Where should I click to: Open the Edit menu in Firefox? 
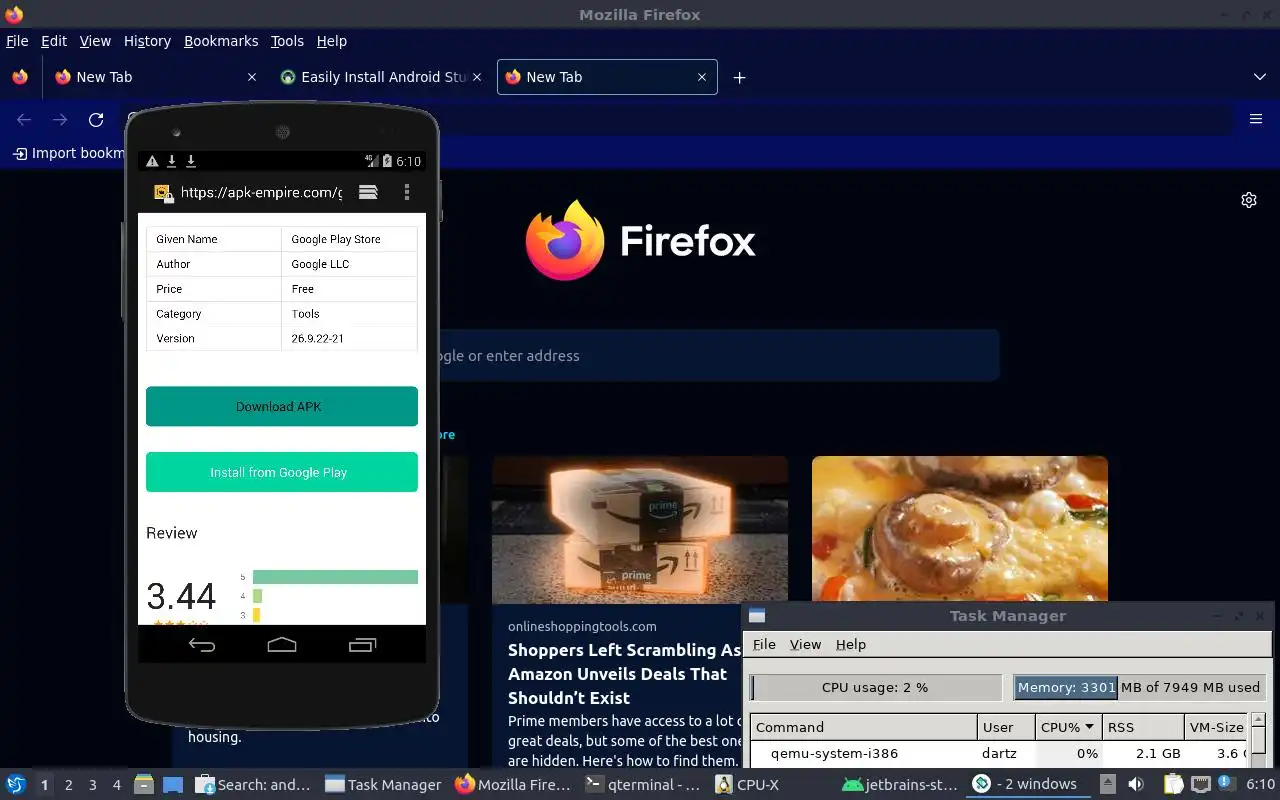pyautogui.click(x=54, y=41)
